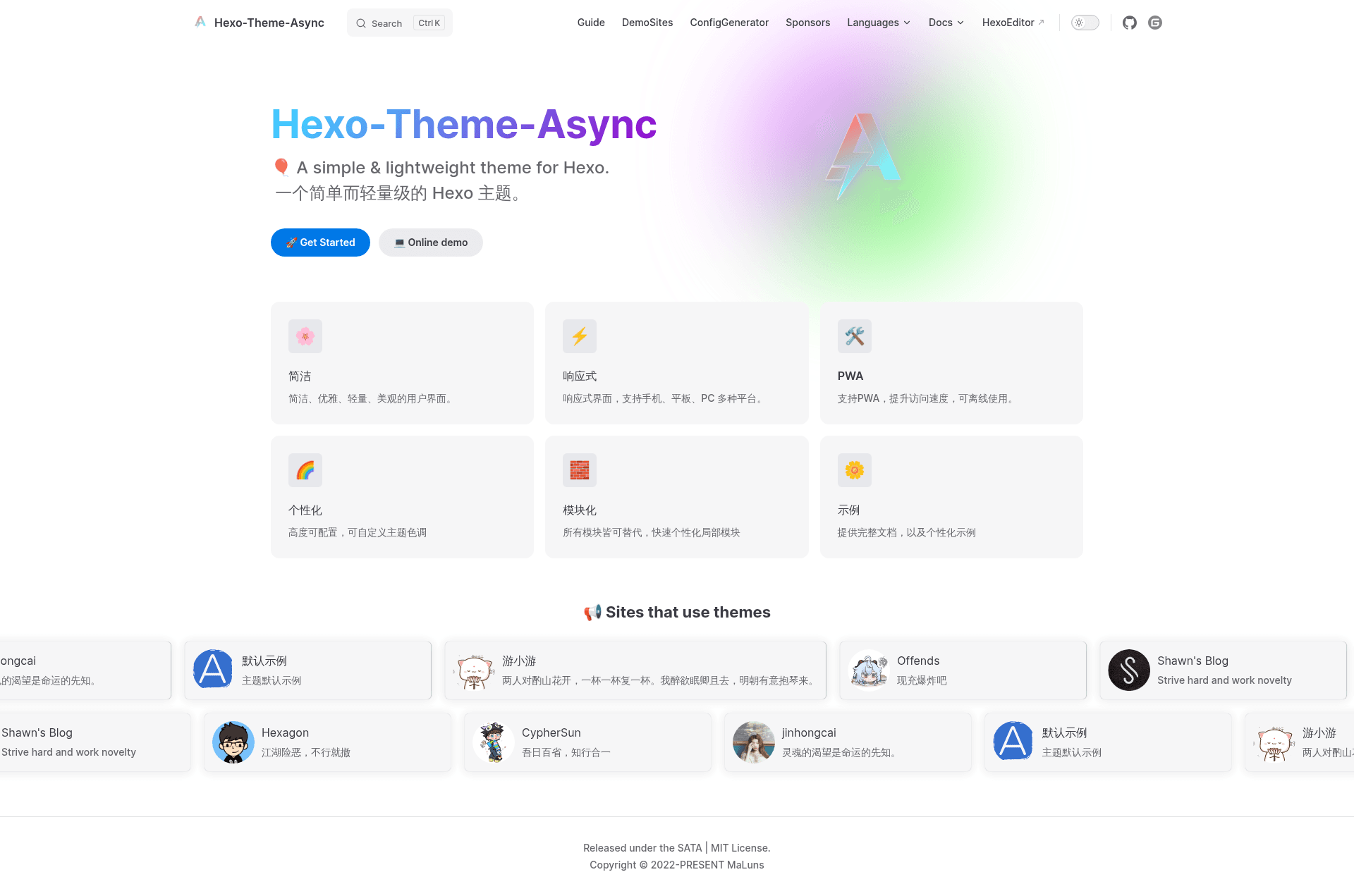1354x896 pixels.
Task: Click the search magnifier icon
Action: tap(361, 23)
